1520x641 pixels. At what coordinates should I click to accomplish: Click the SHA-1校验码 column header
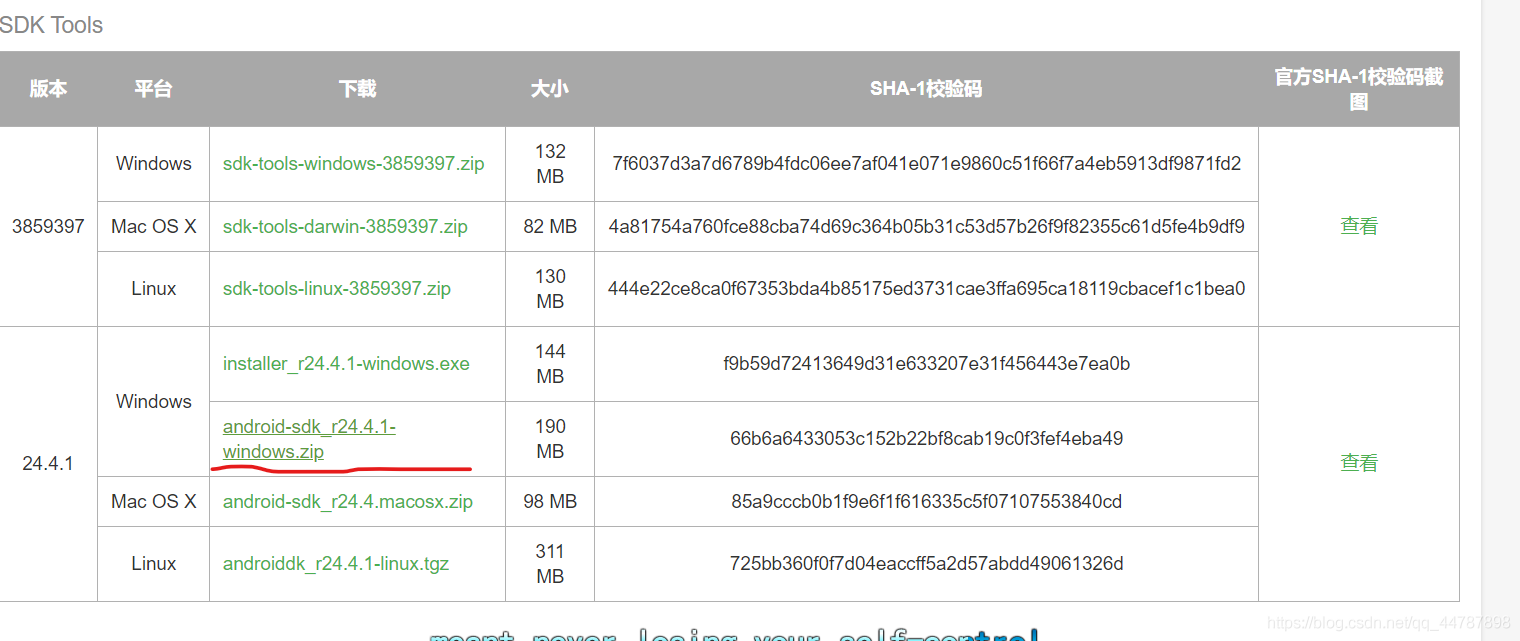[926, 89]
